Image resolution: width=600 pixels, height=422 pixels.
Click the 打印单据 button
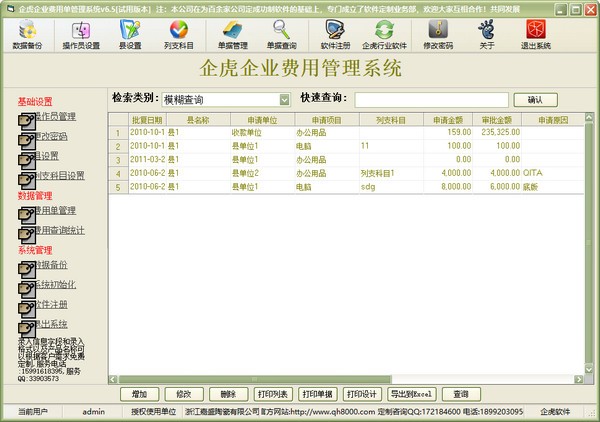(x=318, y=394)
